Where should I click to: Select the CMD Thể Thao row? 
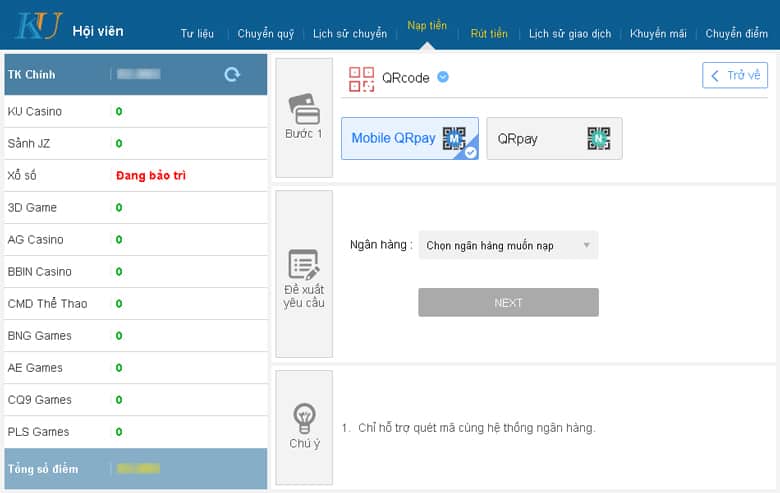[x=135, y=303]
